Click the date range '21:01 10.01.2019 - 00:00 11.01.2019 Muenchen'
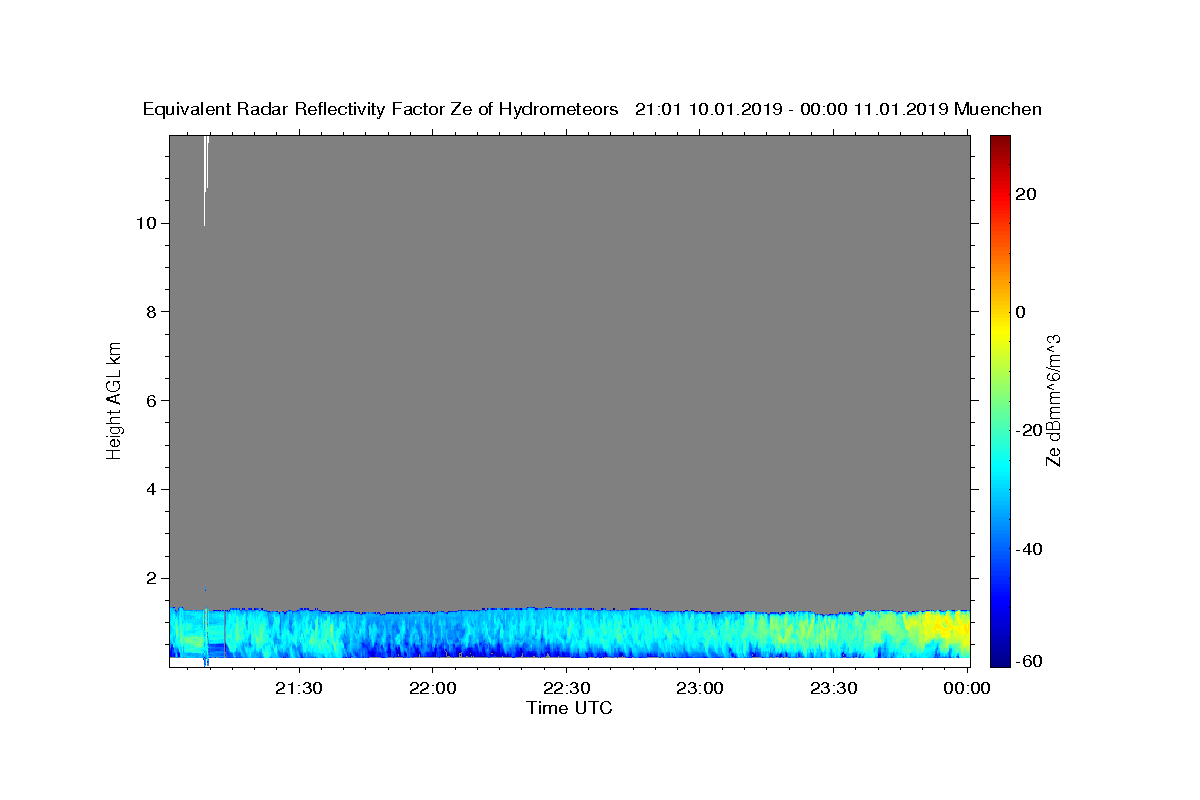 (838, 109)
